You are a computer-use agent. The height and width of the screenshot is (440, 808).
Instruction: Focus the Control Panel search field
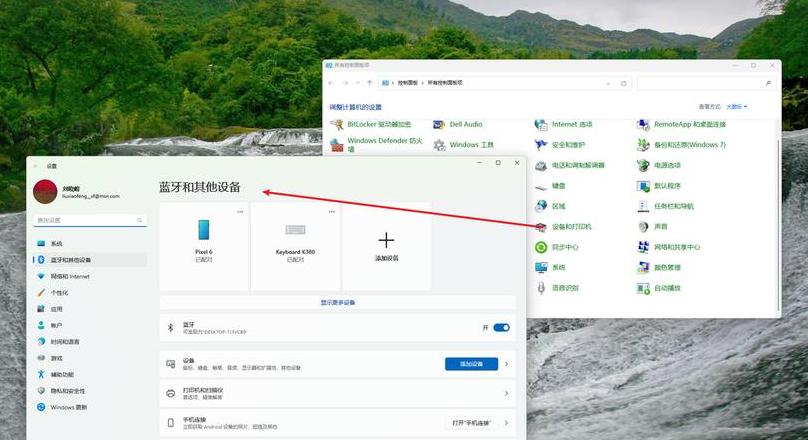click(x=706, y=83)
